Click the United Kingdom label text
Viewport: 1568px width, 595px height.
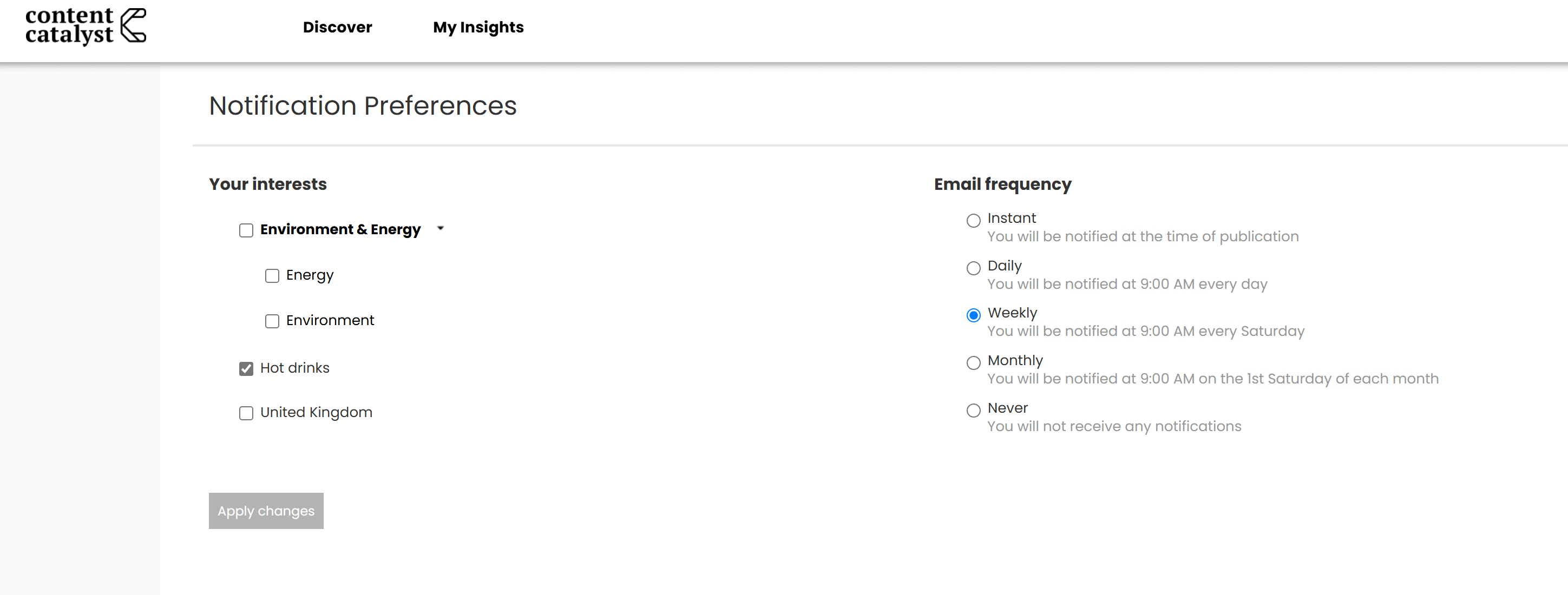(316, 413)
